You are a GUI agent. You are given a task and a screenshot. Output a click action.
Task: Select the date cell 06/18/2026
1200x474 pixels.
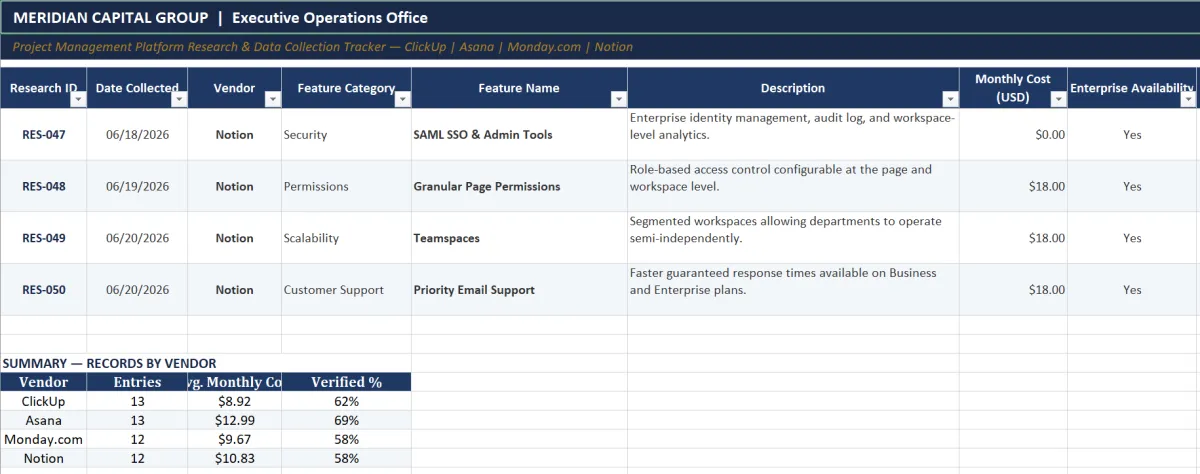[137, 134]
